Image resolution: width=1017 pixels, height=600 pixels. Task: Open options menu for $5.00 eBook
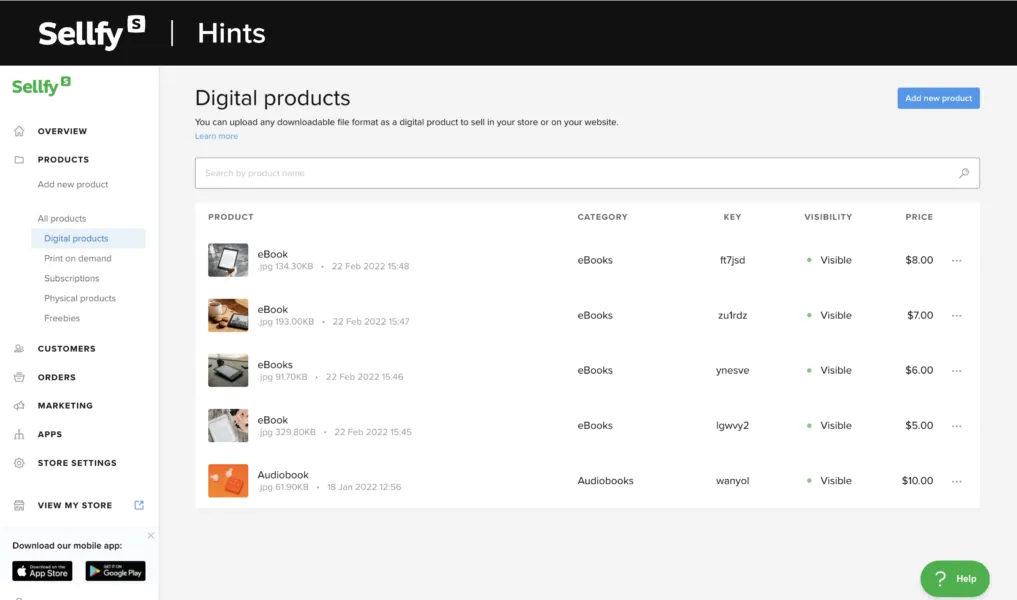957,426
